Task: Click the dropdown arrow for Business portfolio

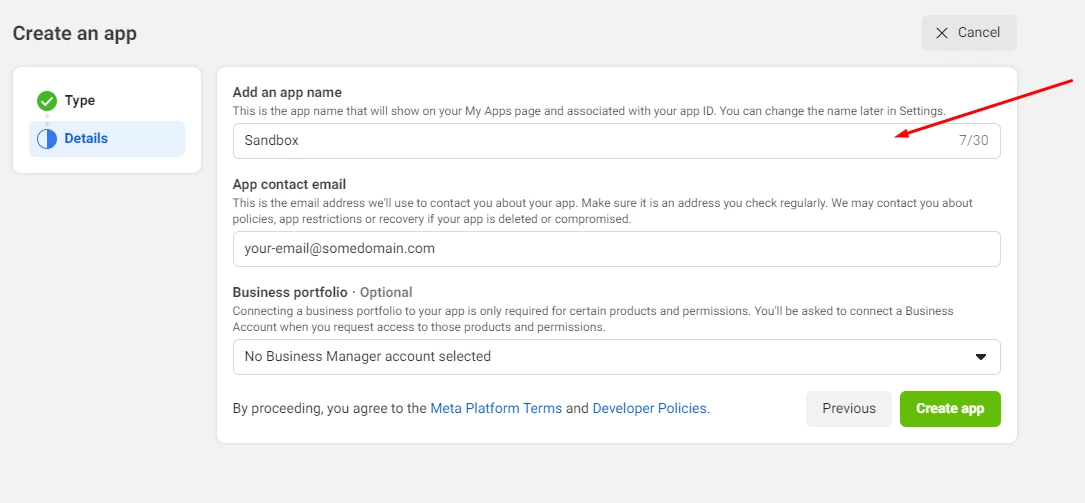Action: pos(980,357)
